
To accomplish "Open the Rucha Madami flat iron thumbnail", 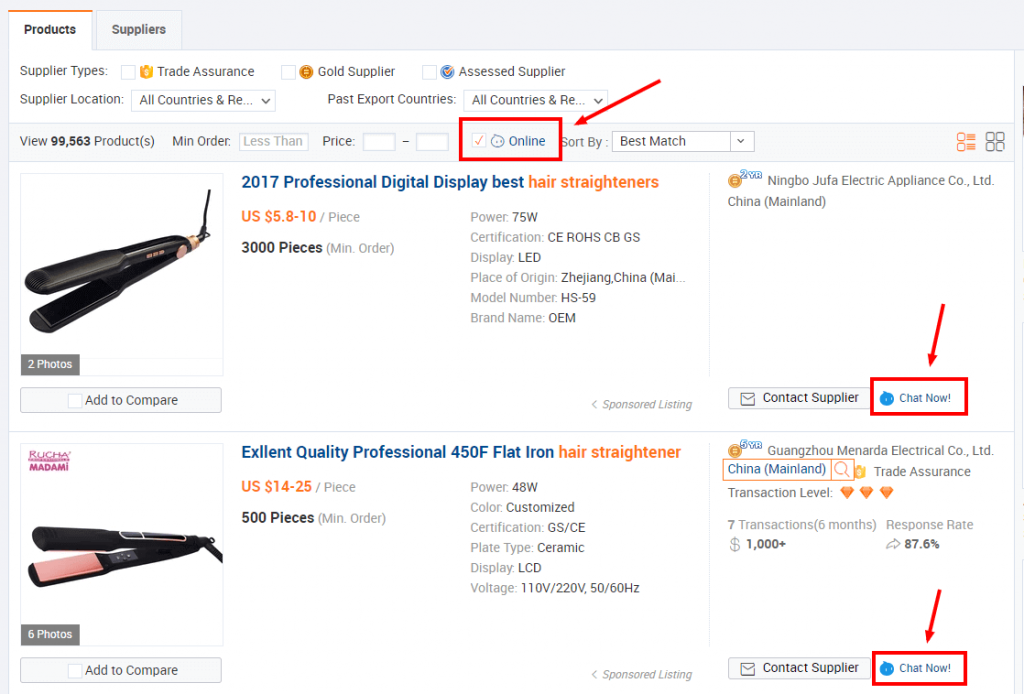I will (x=121, y=544).
